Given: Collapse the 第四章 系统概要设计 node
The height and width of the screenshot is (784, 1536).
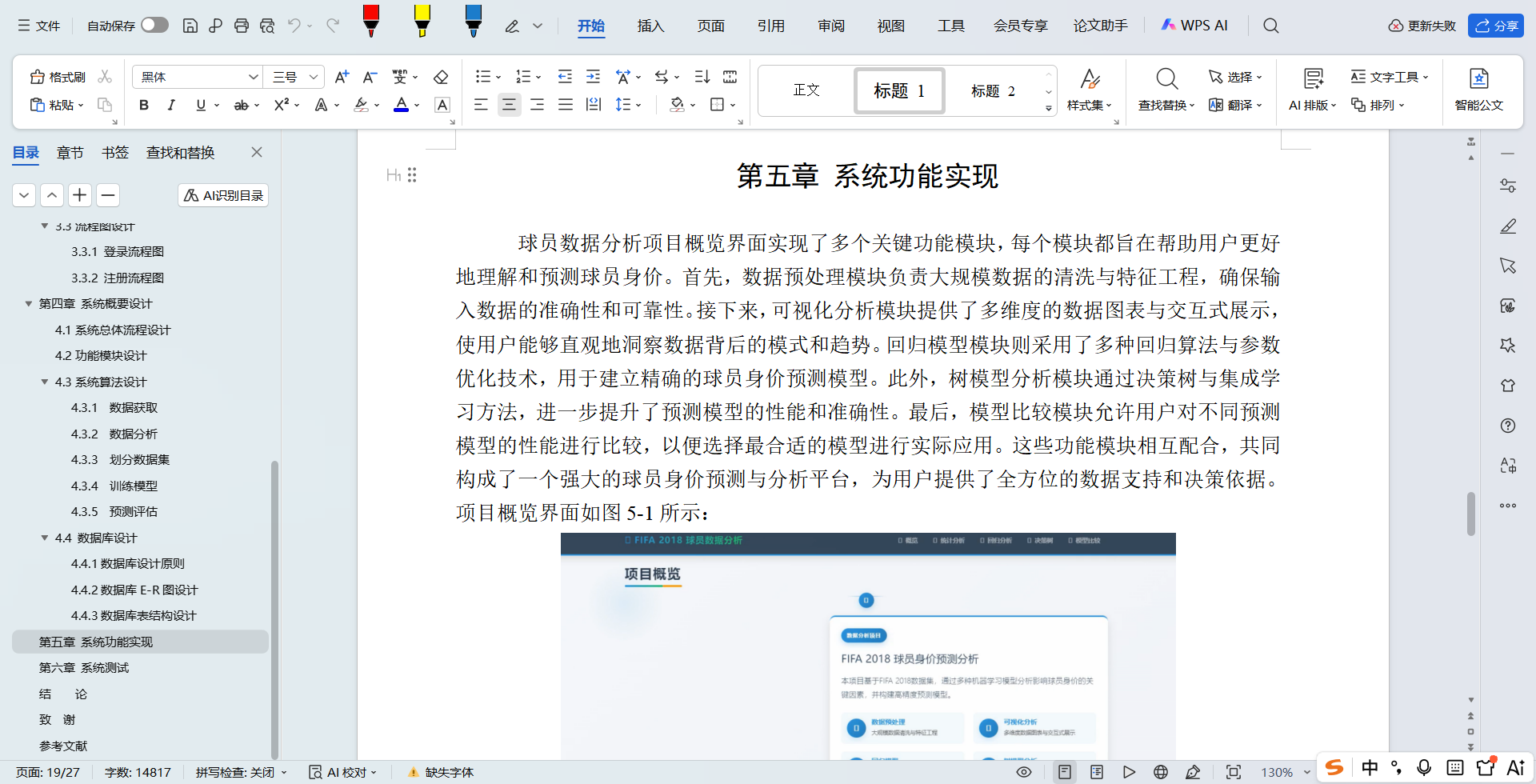Looking at the screenshot, I should (29, 304).
